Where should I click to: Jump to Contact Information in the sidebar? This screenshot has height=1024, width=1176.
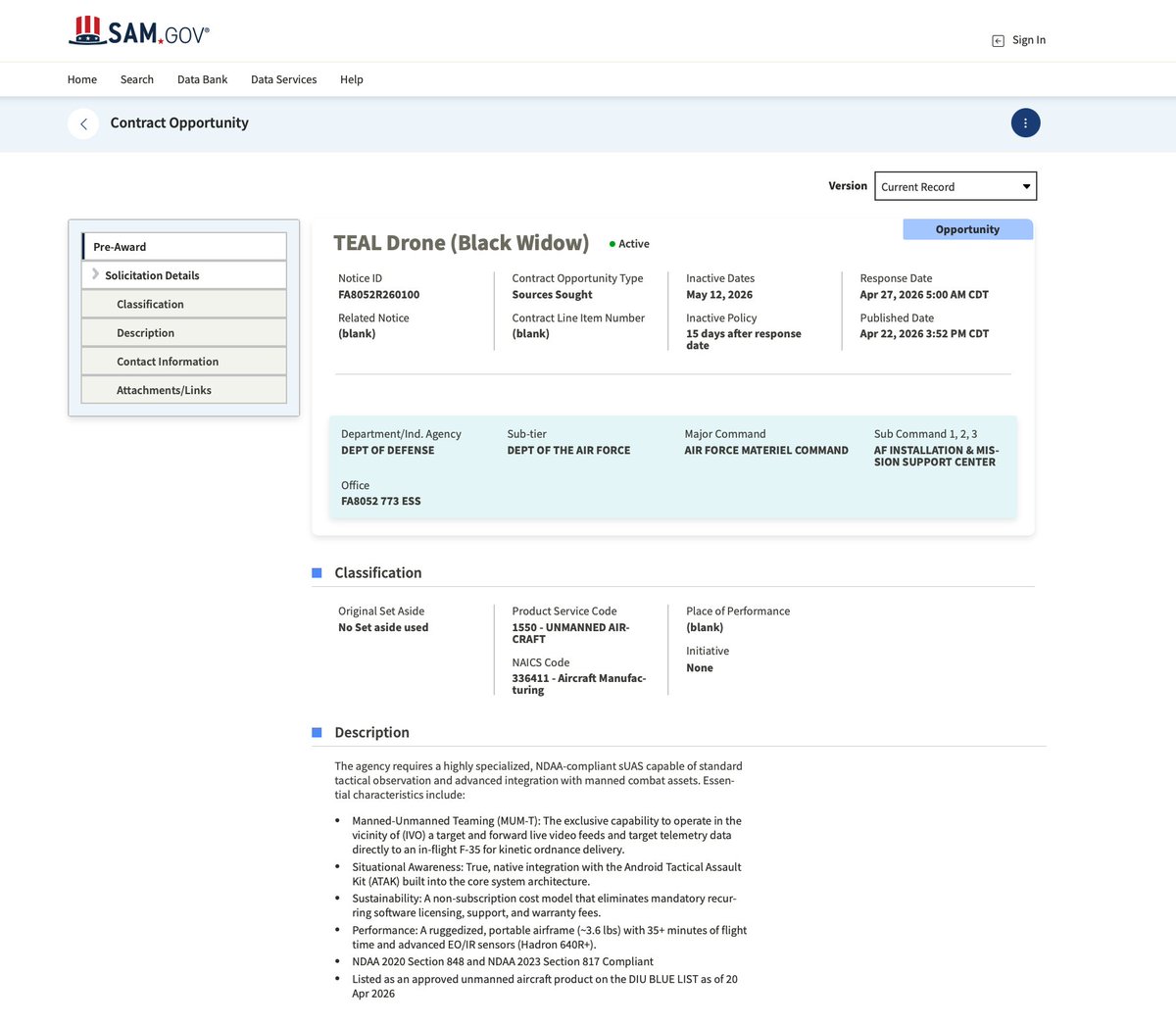184,361
